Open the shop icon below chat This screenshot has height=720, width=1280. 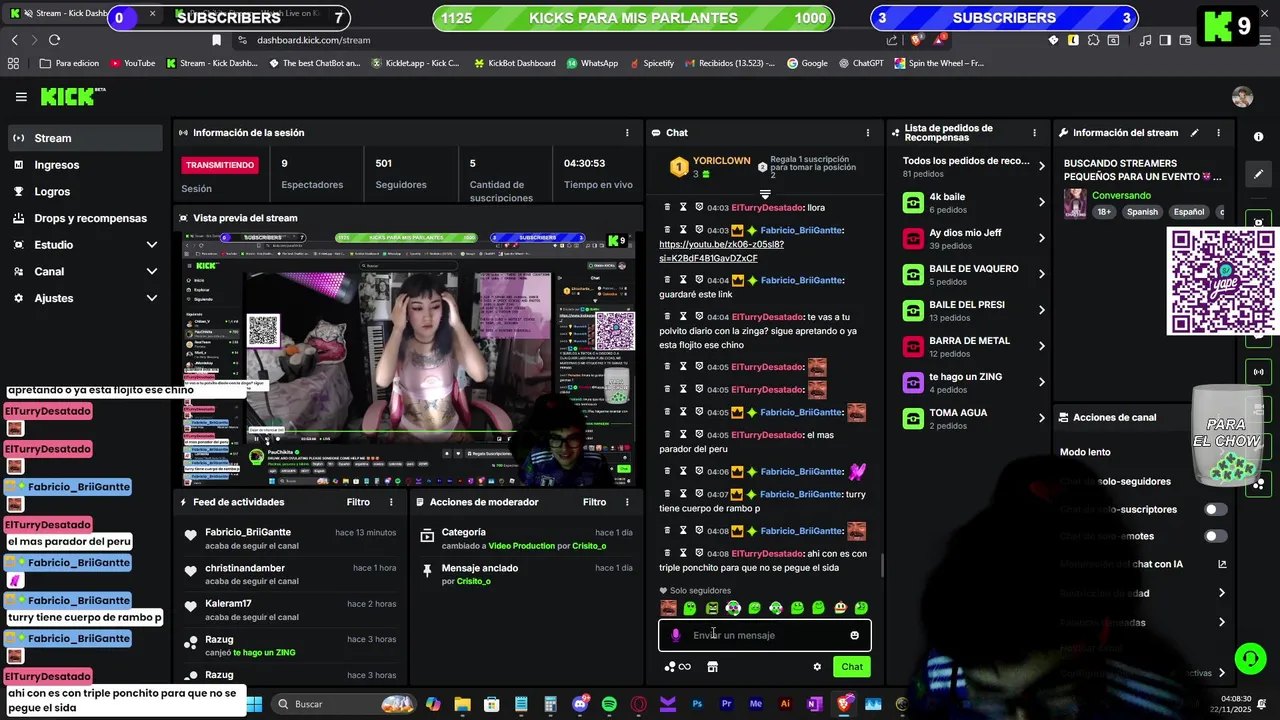coord(712,667)
